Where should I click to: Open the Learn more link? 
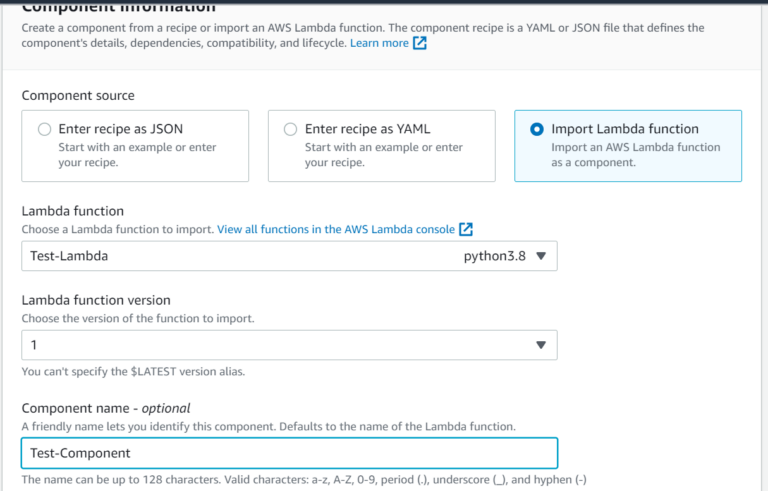coord(379,44)
